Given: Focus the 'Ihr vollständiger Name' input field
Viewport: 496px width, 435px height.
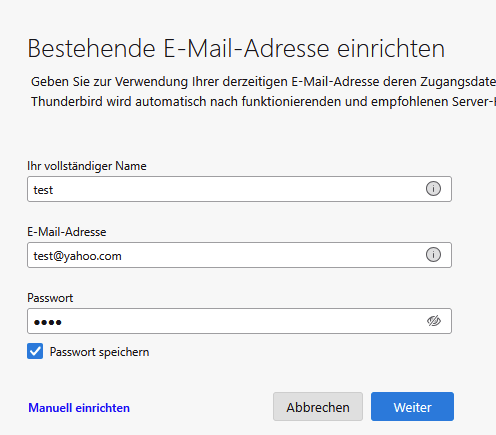Looking at the screenshot, I should click(x=239, y=189).
